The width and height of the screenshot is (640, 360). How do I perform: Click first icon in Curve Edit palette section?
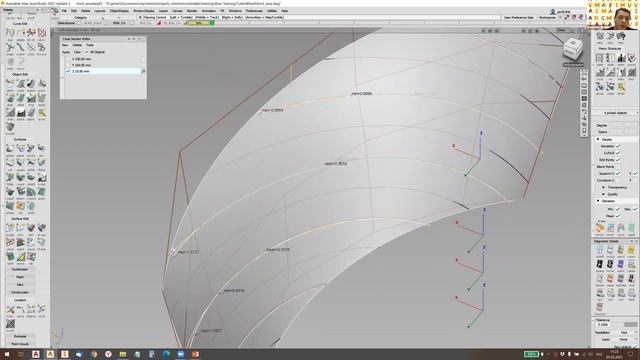10,33
